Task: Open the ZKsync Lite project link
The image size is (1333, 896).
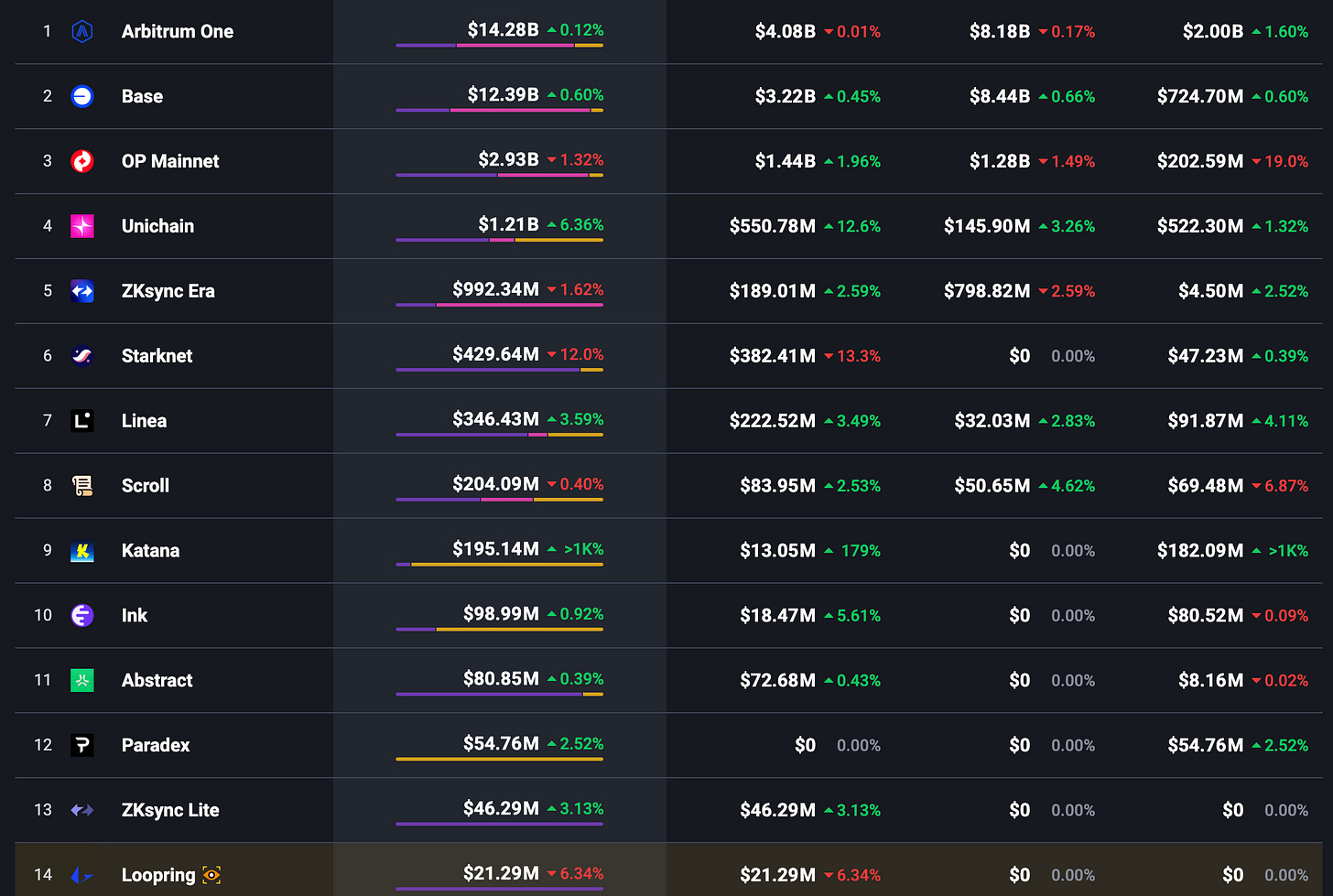Action: pos(170,811)
